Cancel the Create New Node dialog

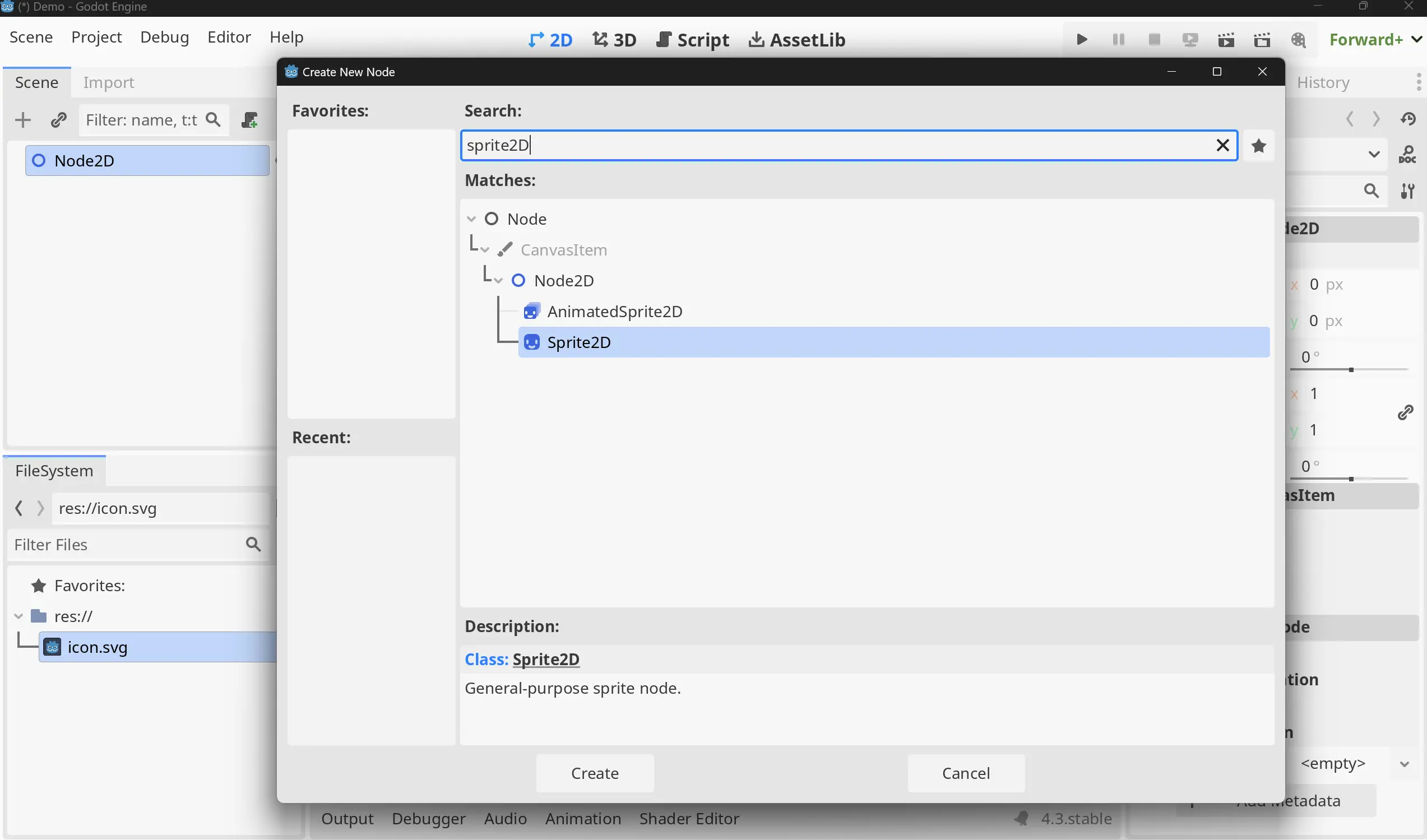[966, 773]
